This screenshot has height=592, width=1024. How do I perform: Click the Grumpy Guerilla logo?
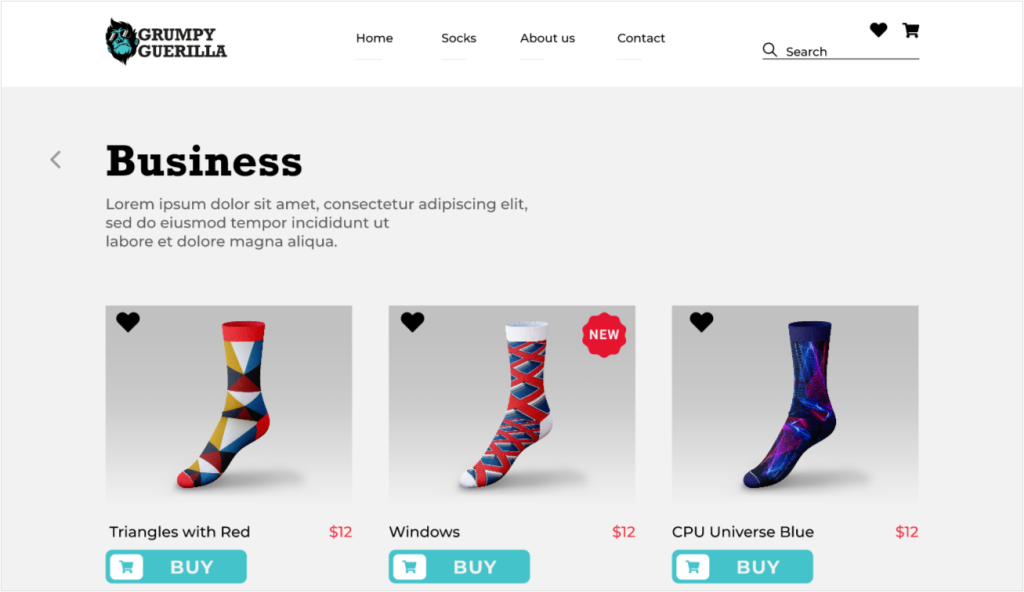[x=166, y=42]
